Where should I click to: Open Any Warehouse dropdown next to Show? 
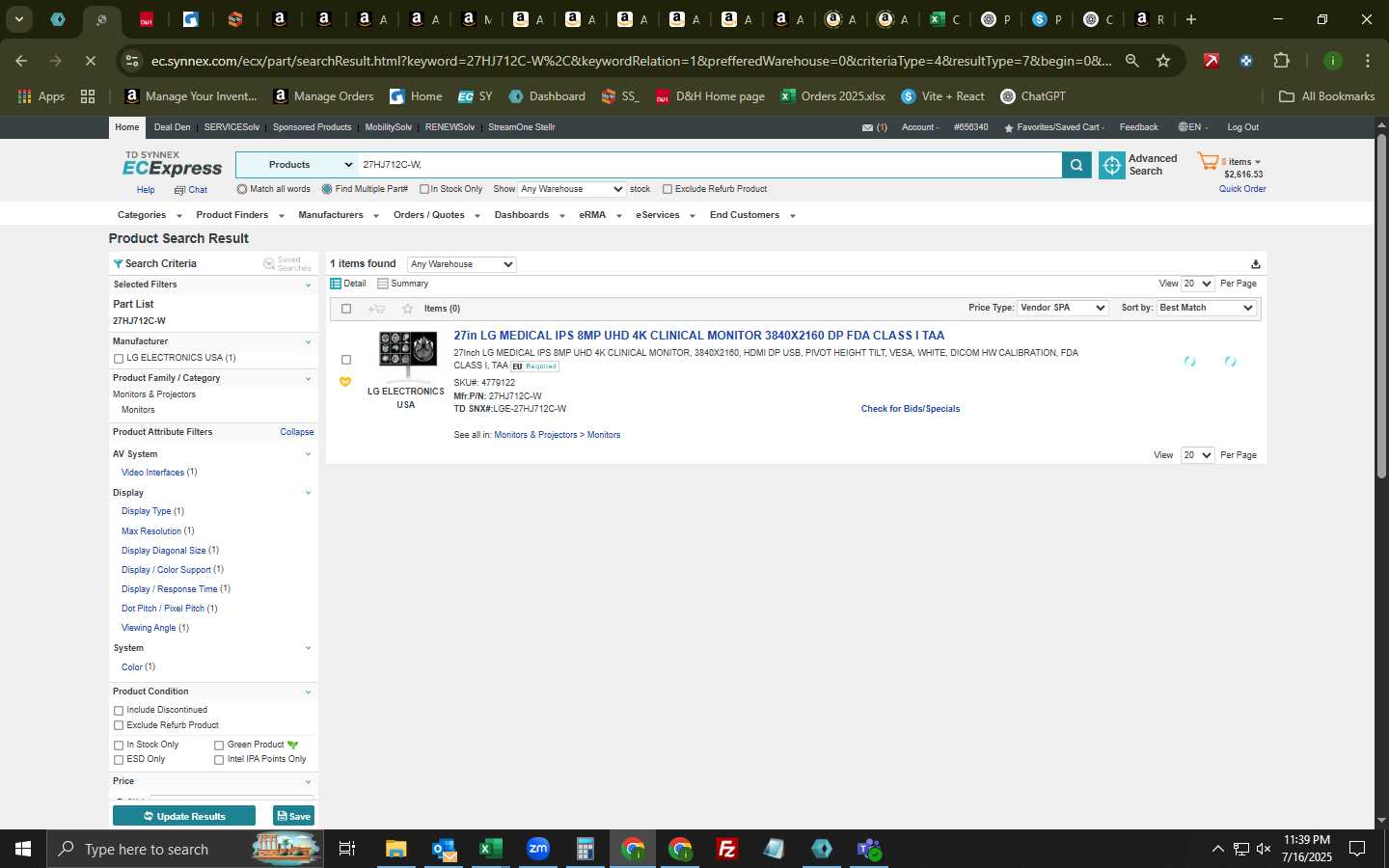click(x=572, y=189)
